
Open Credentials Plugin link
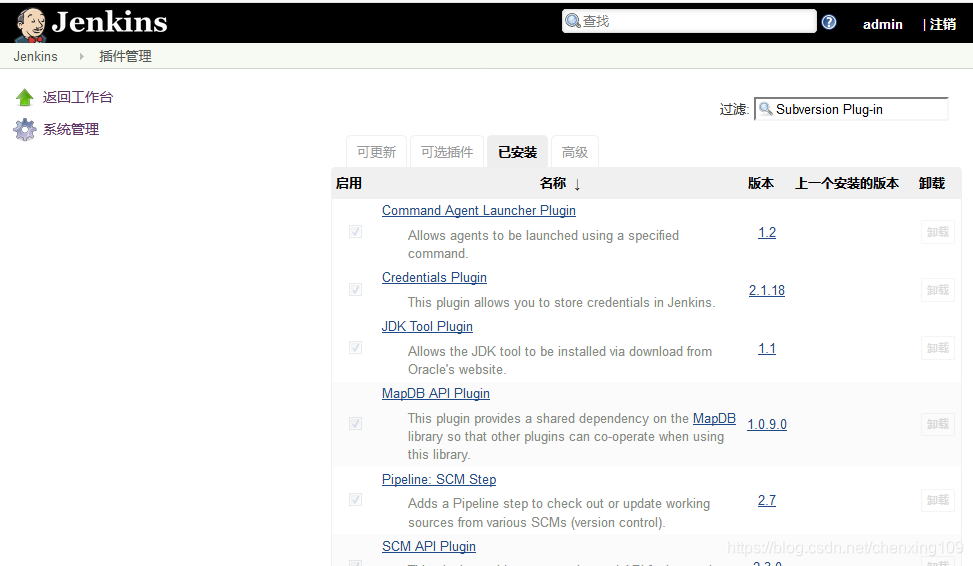434,277
